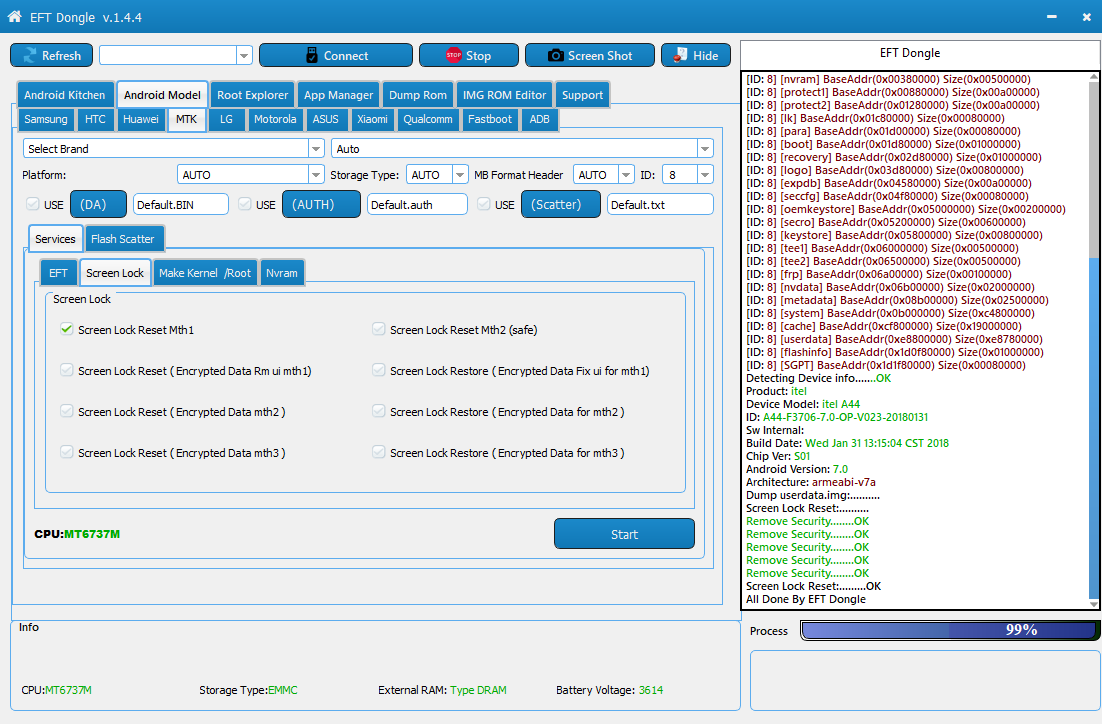Toggle Screen Lock Reset Mth1 checkbox
Image resolution: width=1102 pixels, height=724 pixels.
pos(67,329)
